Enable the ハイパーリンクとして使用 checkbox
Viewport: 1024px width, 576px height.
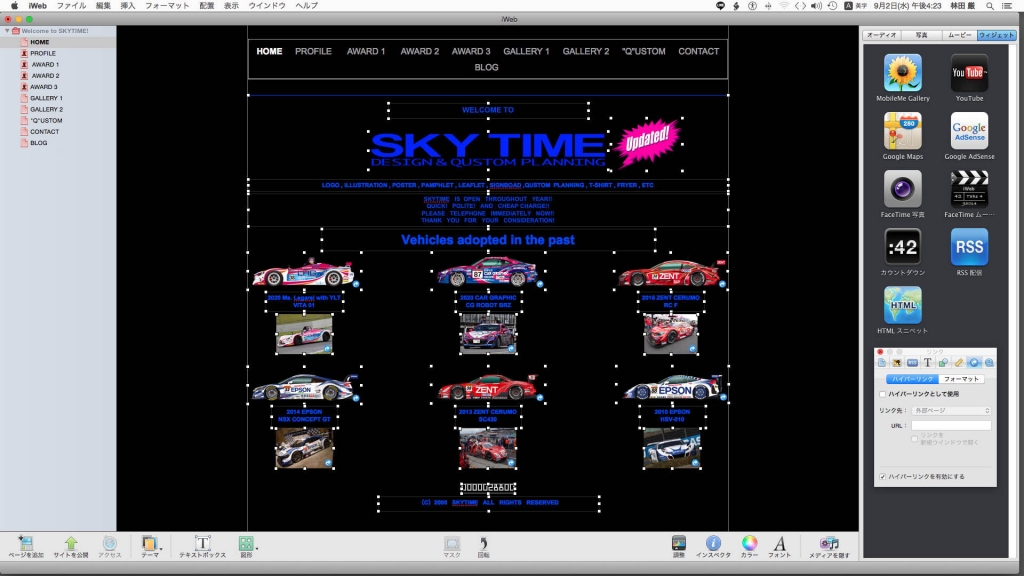click(x=882, y=395)
